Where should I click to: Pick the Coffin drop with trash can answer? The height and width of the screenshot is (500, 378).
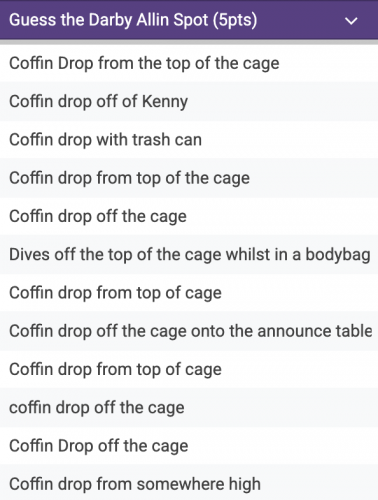[189, 140]
